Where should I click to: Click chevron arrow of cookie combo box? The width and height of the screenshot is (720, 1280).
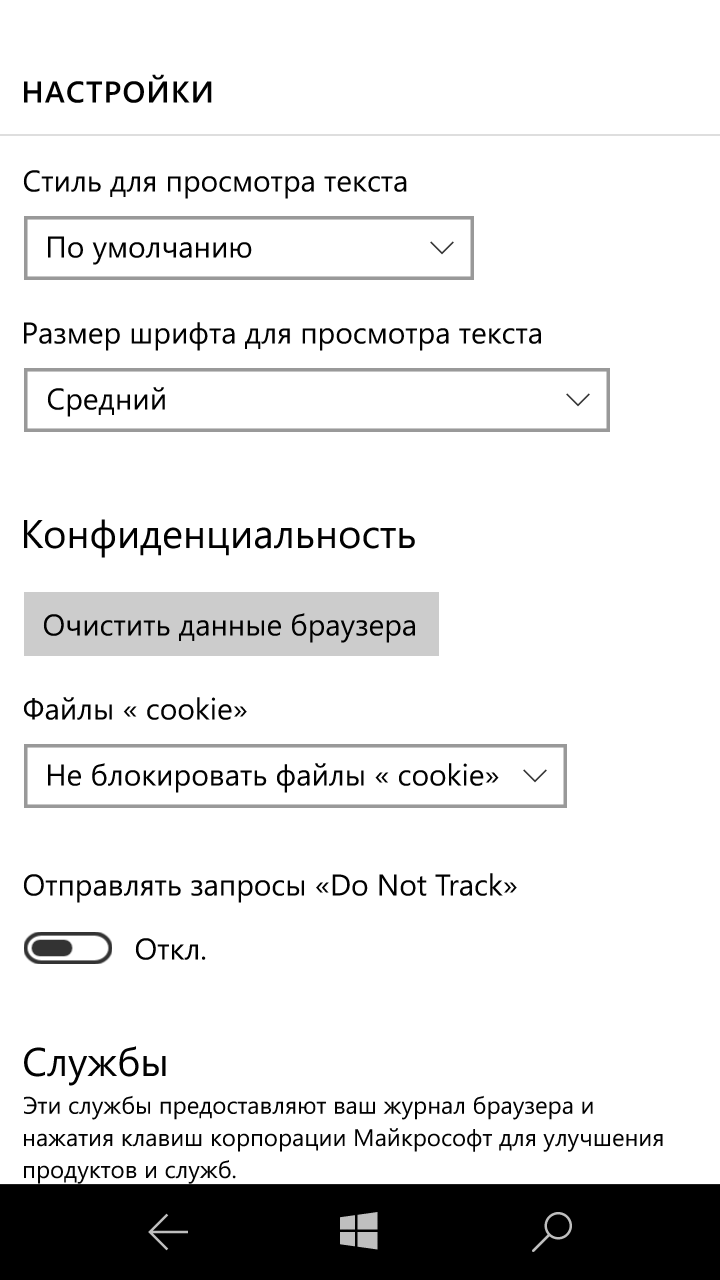tap(535, 776)
